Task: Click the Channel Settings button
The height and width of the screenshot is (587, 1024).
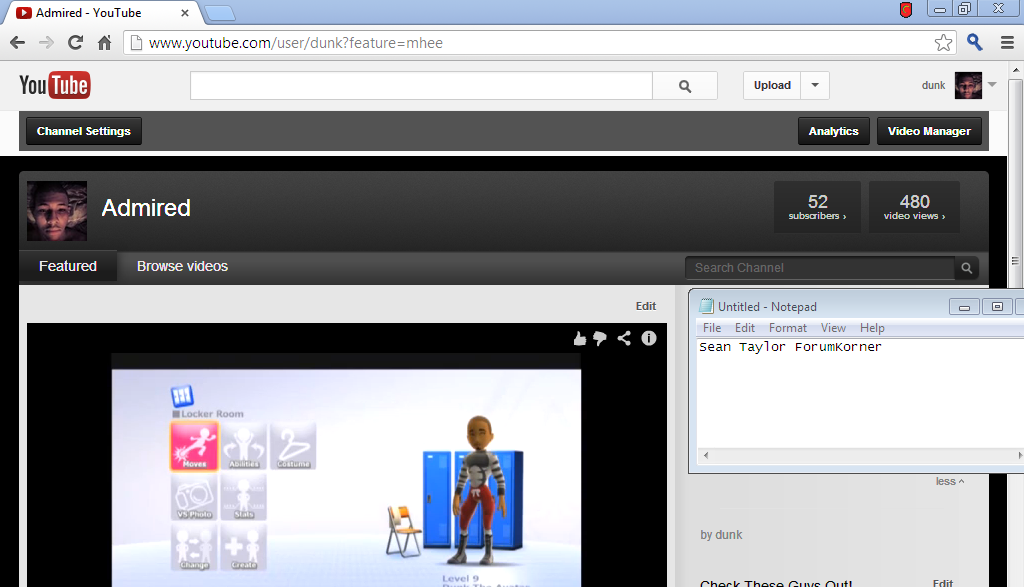Action: click(x=84, y=131)
